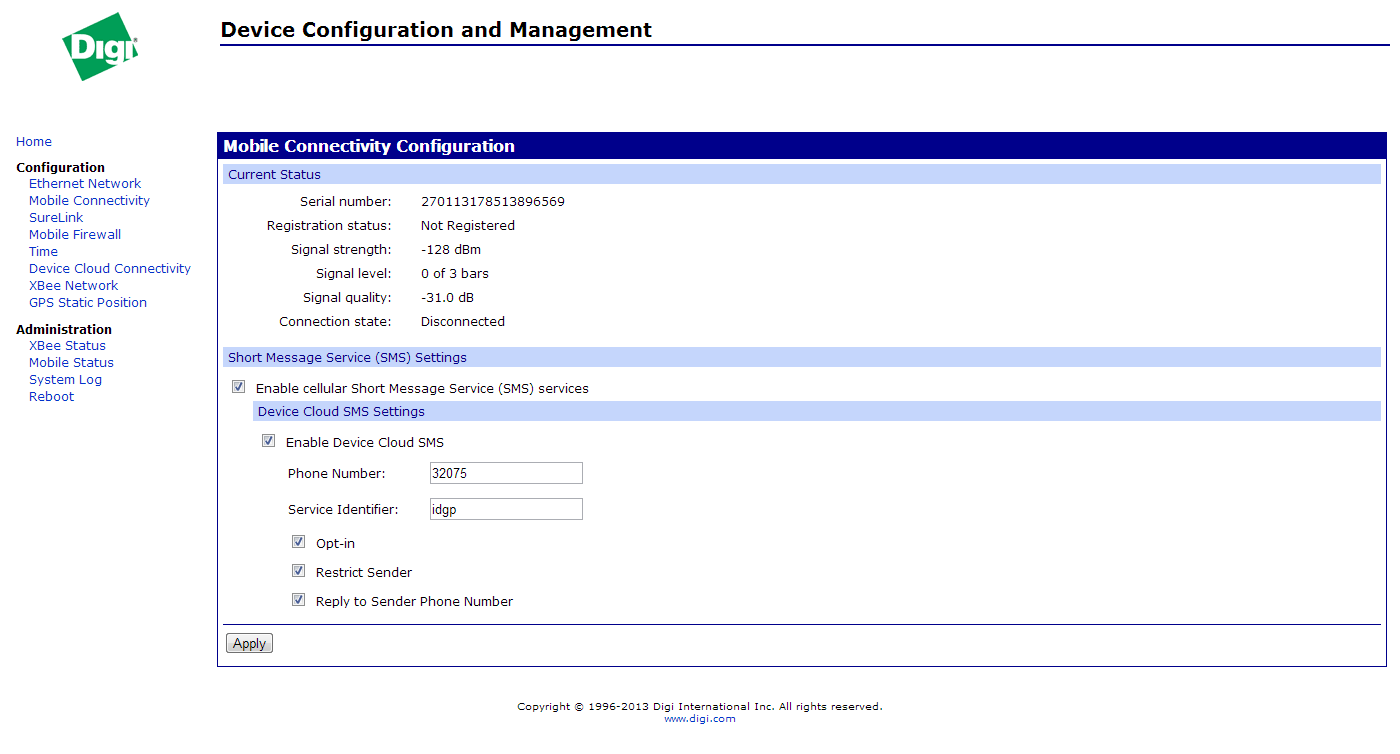Open Mobile Firewall configuration
1400x754 pixels.
coord(75,235)
